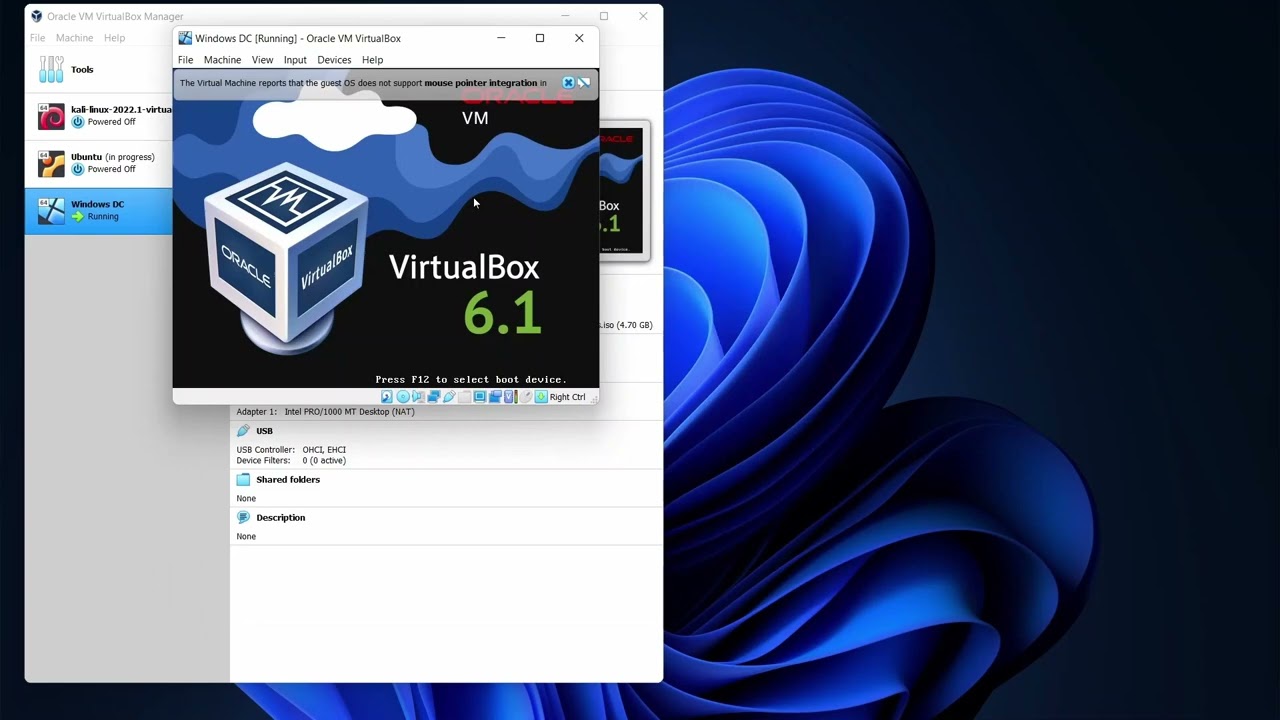
Task: Open File menu in Windows DC VM window
Action: click(x=186, y=60)
